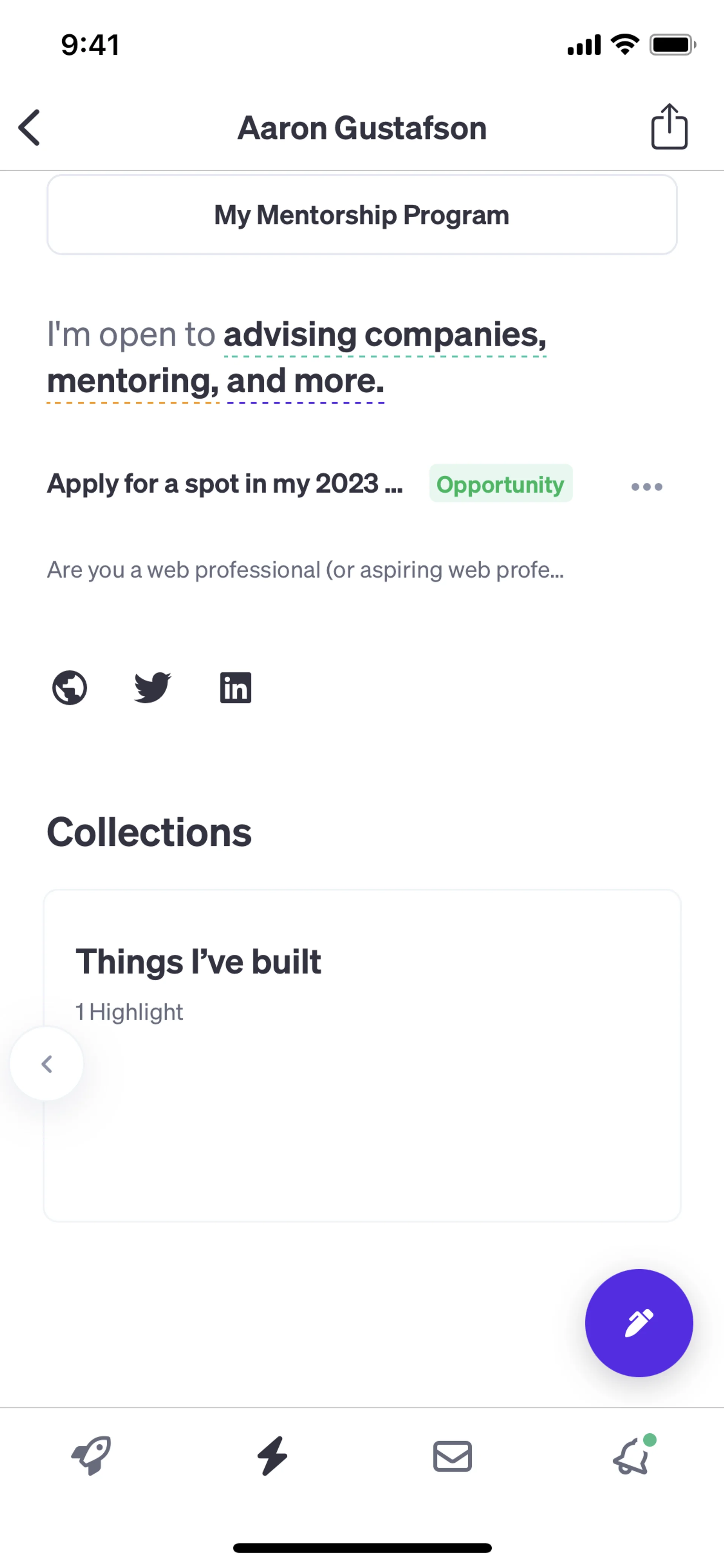Tap the previous collection chevron
The width and height of the screenshot is (724, 1568).
[x=47, y=1063]
